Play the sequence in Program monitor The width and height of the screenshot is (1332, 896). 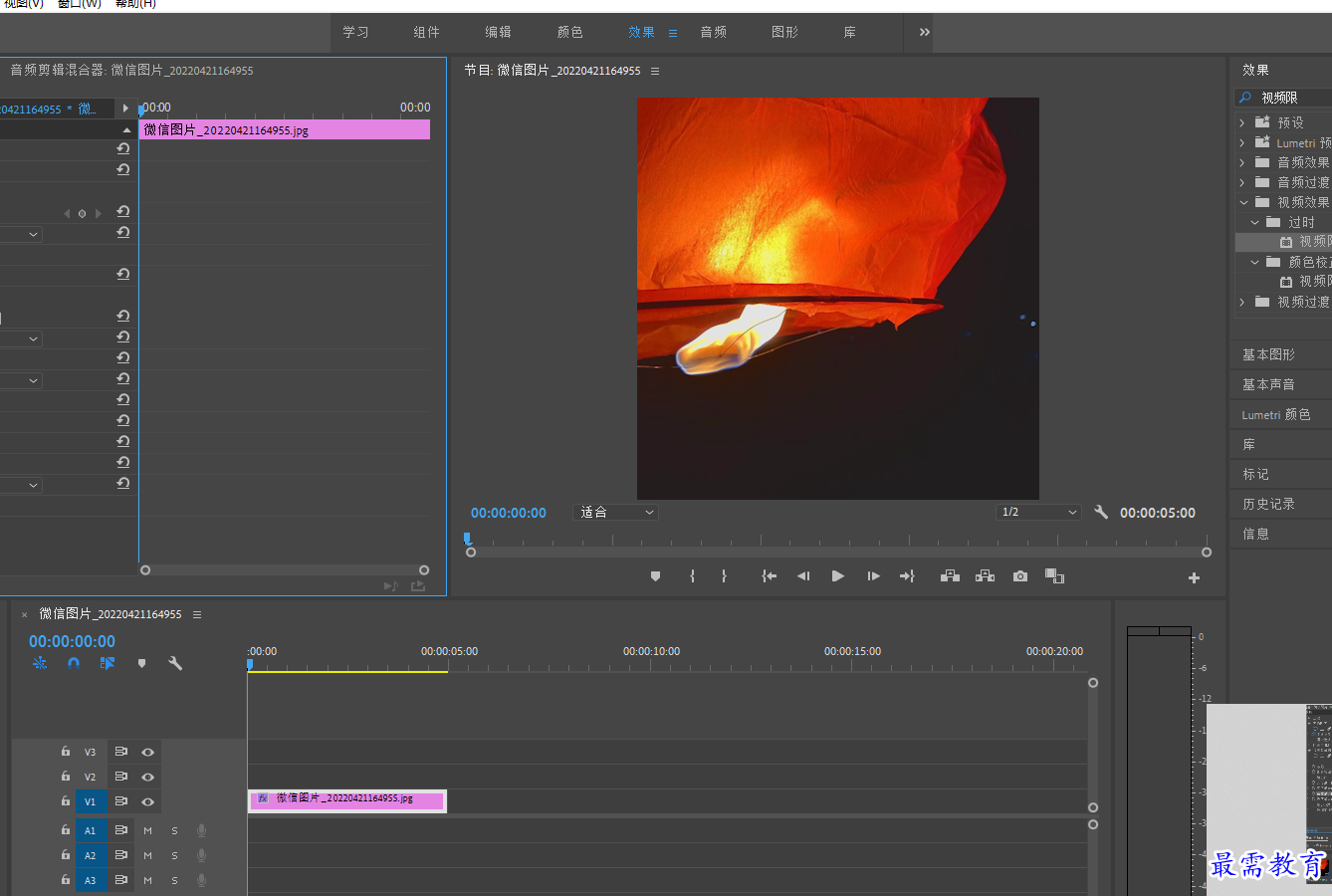(838, 576)
